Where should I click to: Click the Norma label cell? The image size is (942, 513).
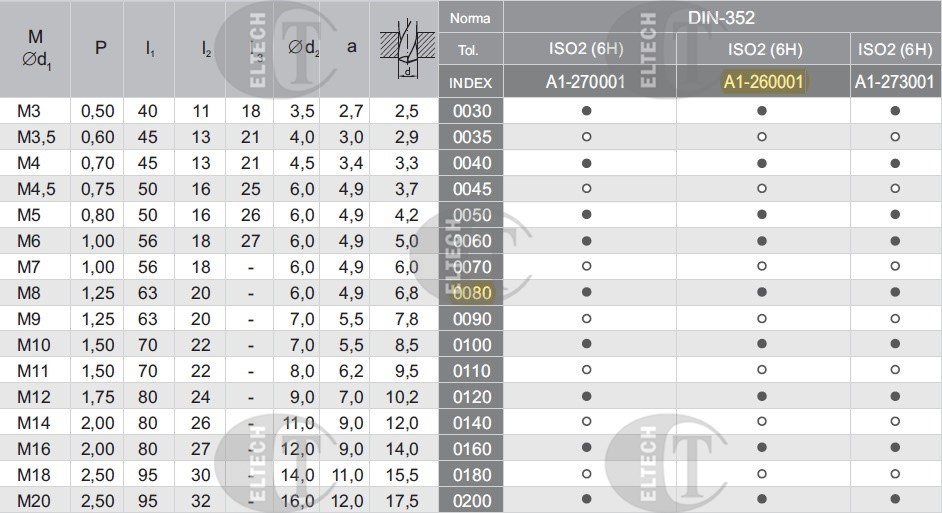point(470,18)
